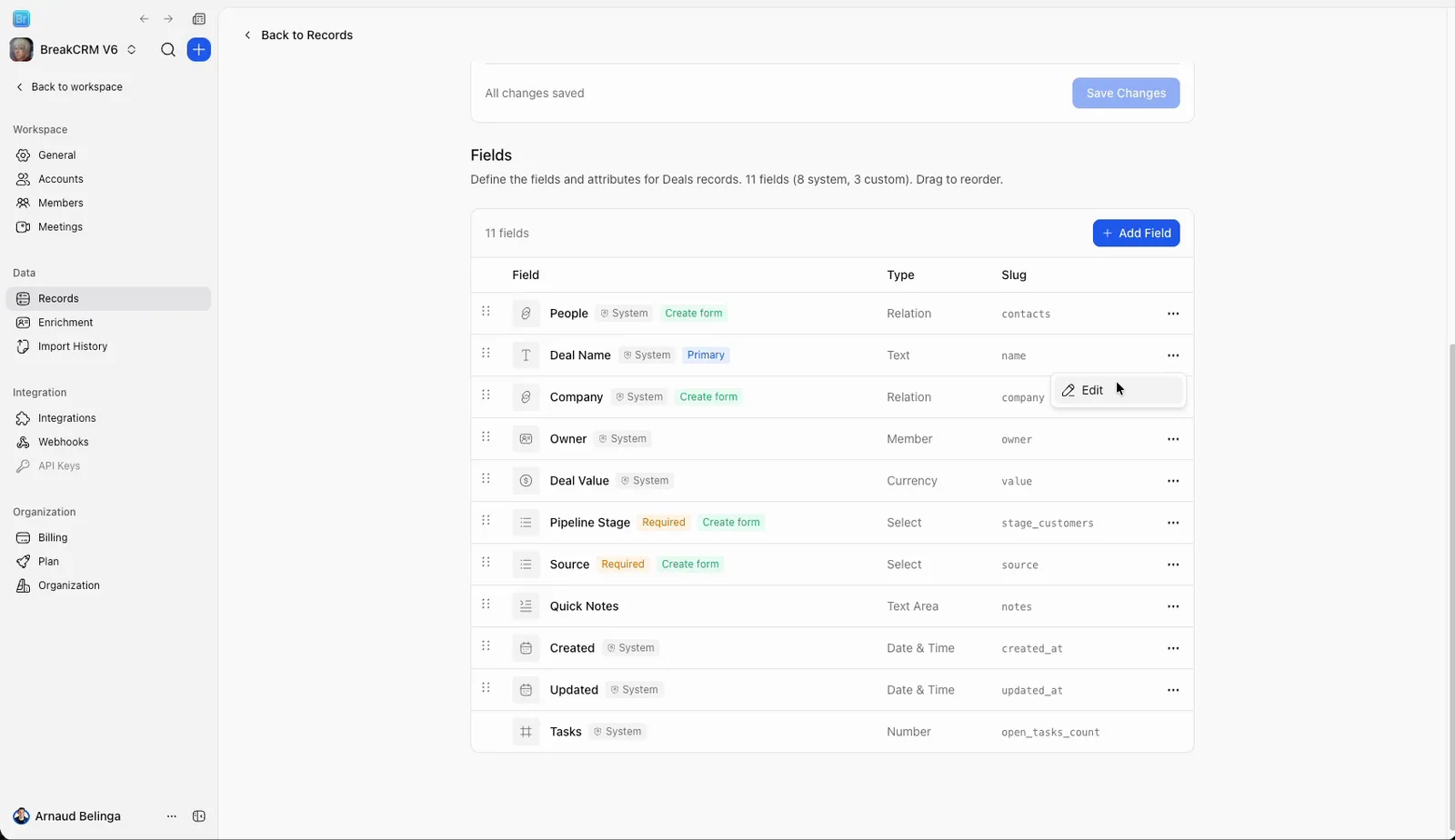Click drag handle of Deal Name row
Viewport: 1455px width, 840px height.
coord(486,354)
